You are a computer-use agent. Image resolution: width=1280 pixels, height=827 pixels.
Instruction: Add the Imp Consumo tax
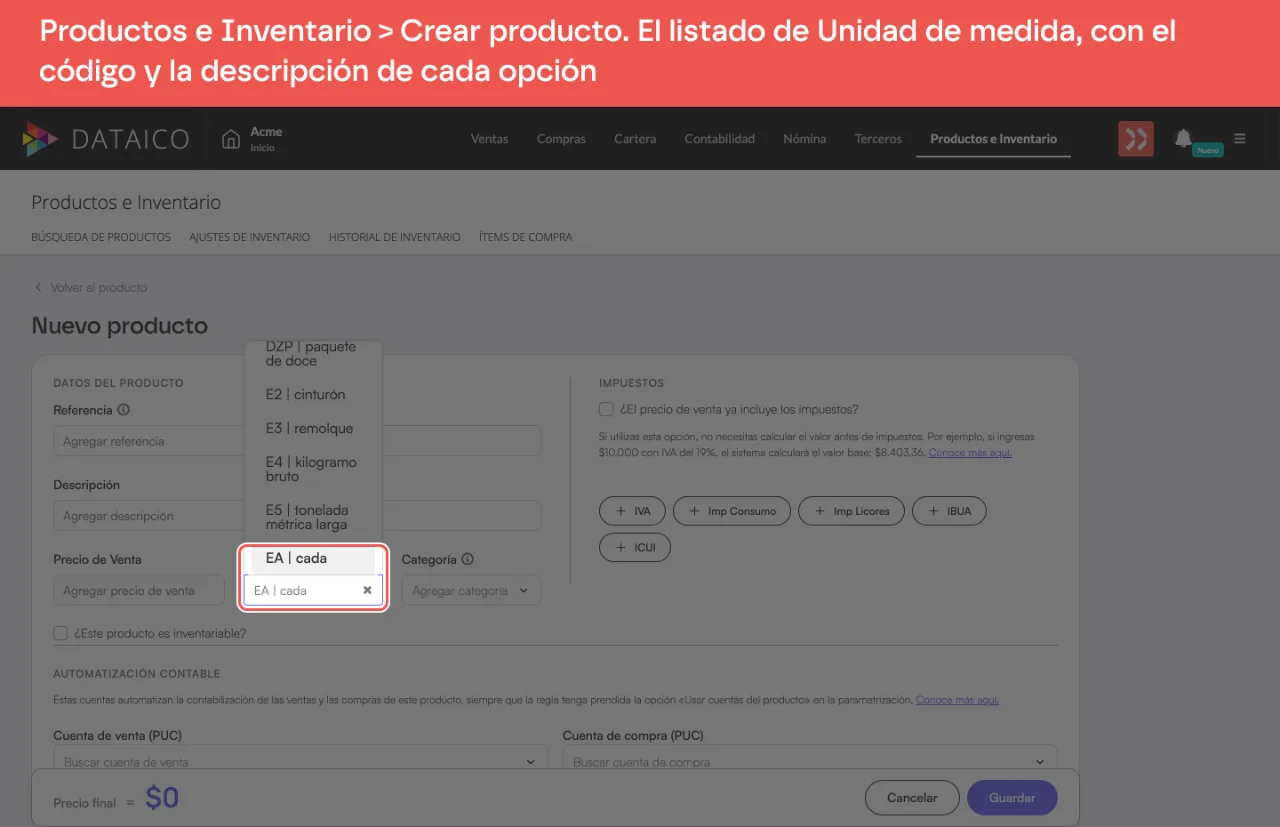732,511
